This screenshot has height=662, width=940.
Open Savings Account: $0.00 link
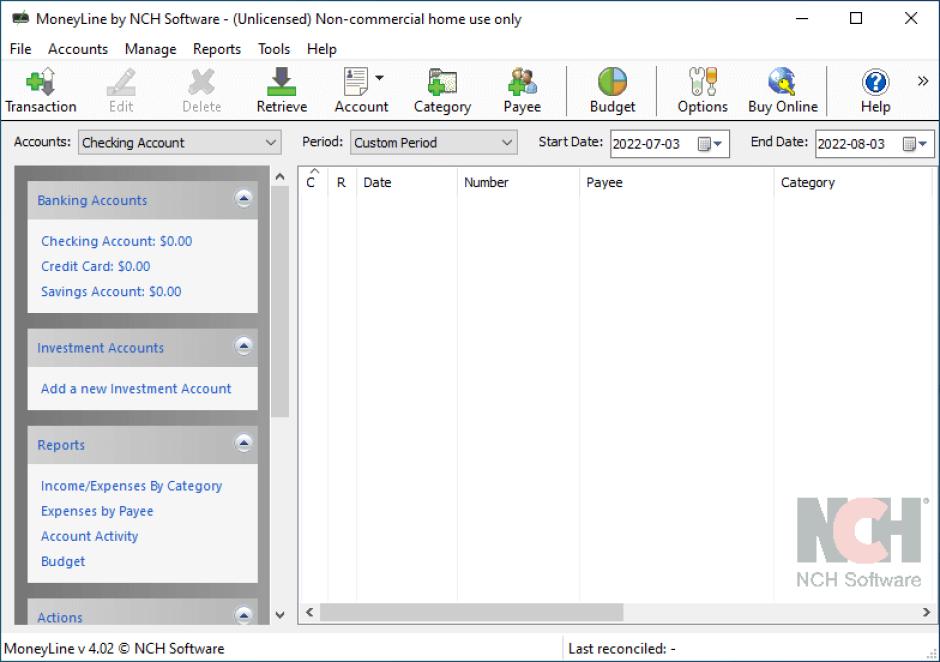click(111, 291)
